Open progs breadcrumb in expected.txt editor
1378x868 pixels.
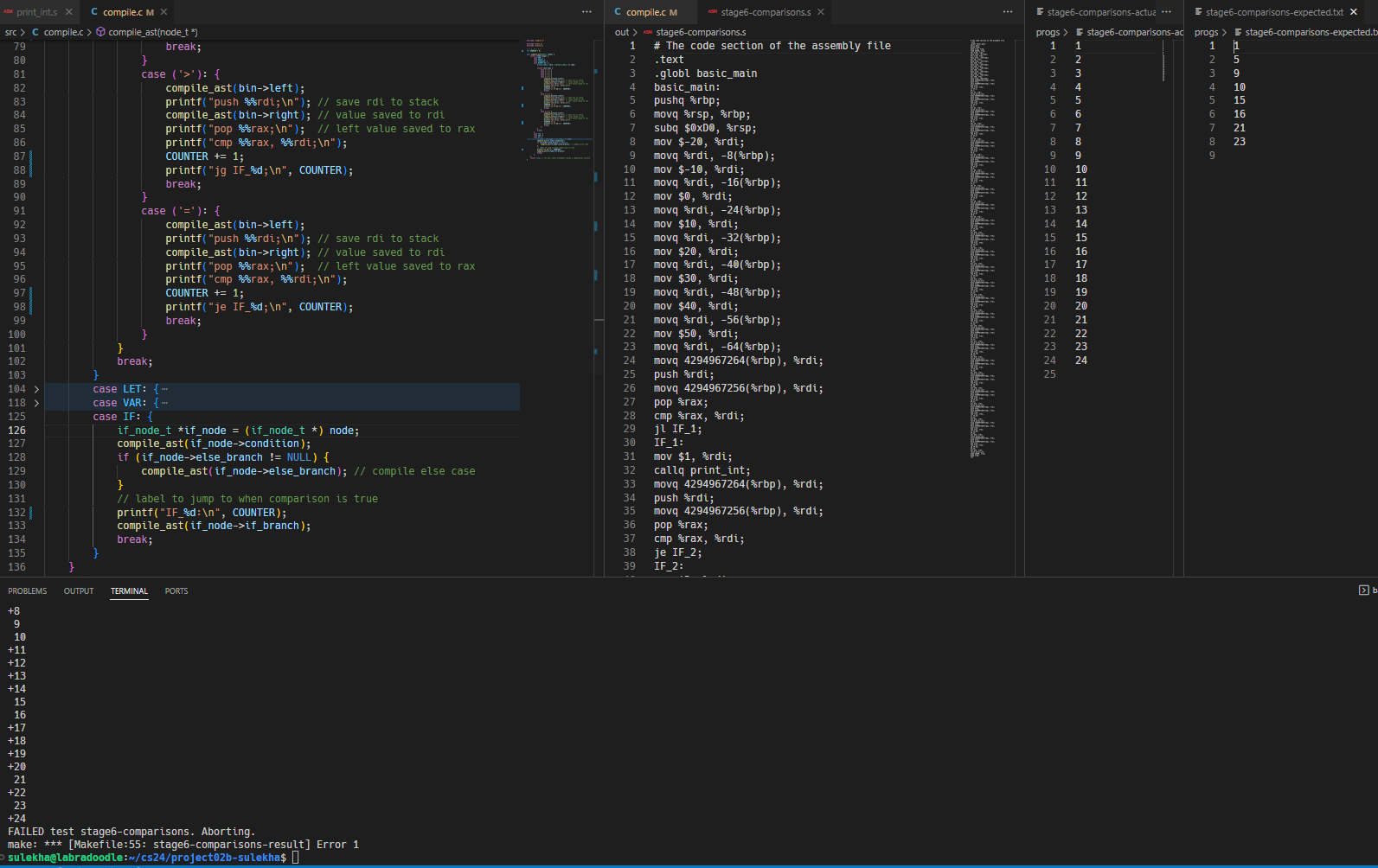click(1206, 32)
